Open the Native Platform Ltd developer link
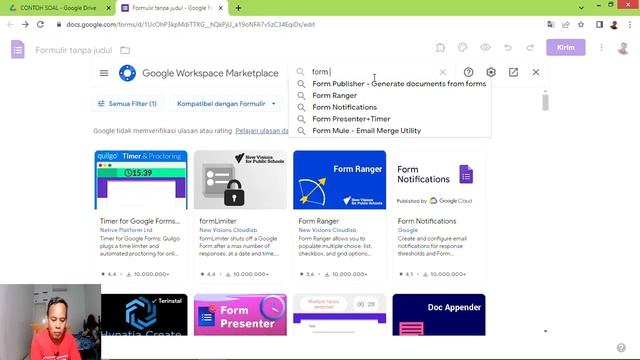Viewport: 640px width, 360px height. (x=126, y=230)
